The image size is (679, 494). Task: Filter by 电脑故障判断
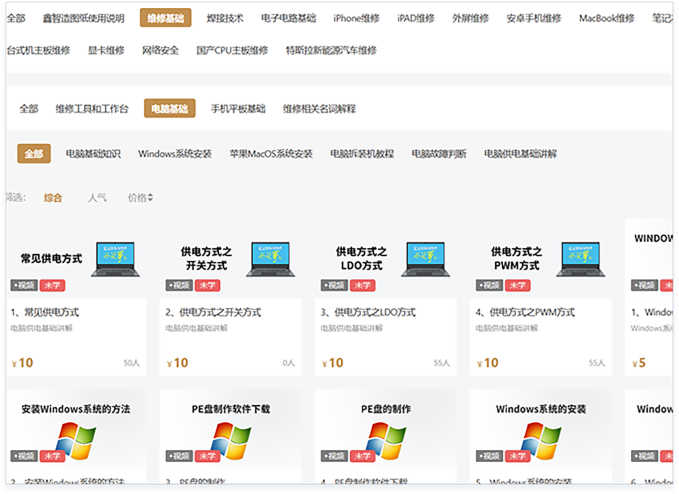(x=439, y=154)
